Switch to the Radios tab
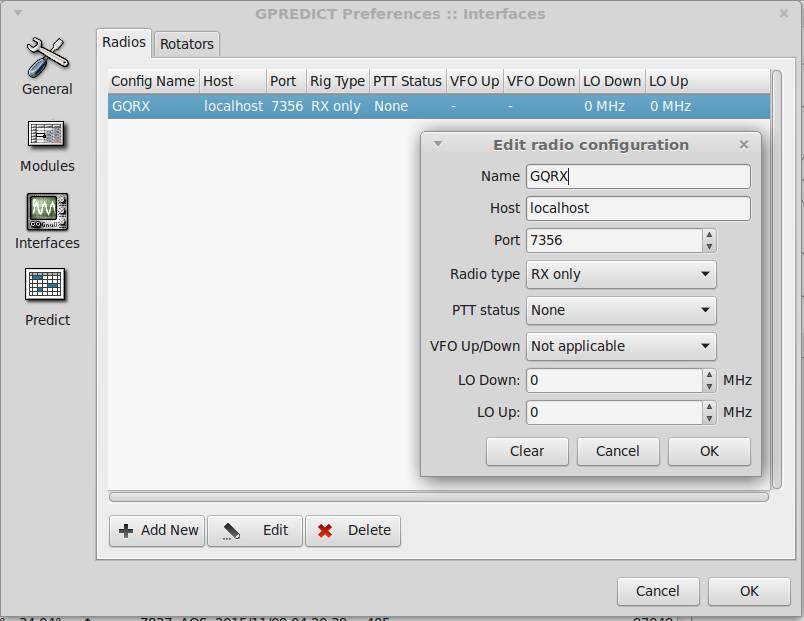The image size is (804, 621). click(124, 42)
